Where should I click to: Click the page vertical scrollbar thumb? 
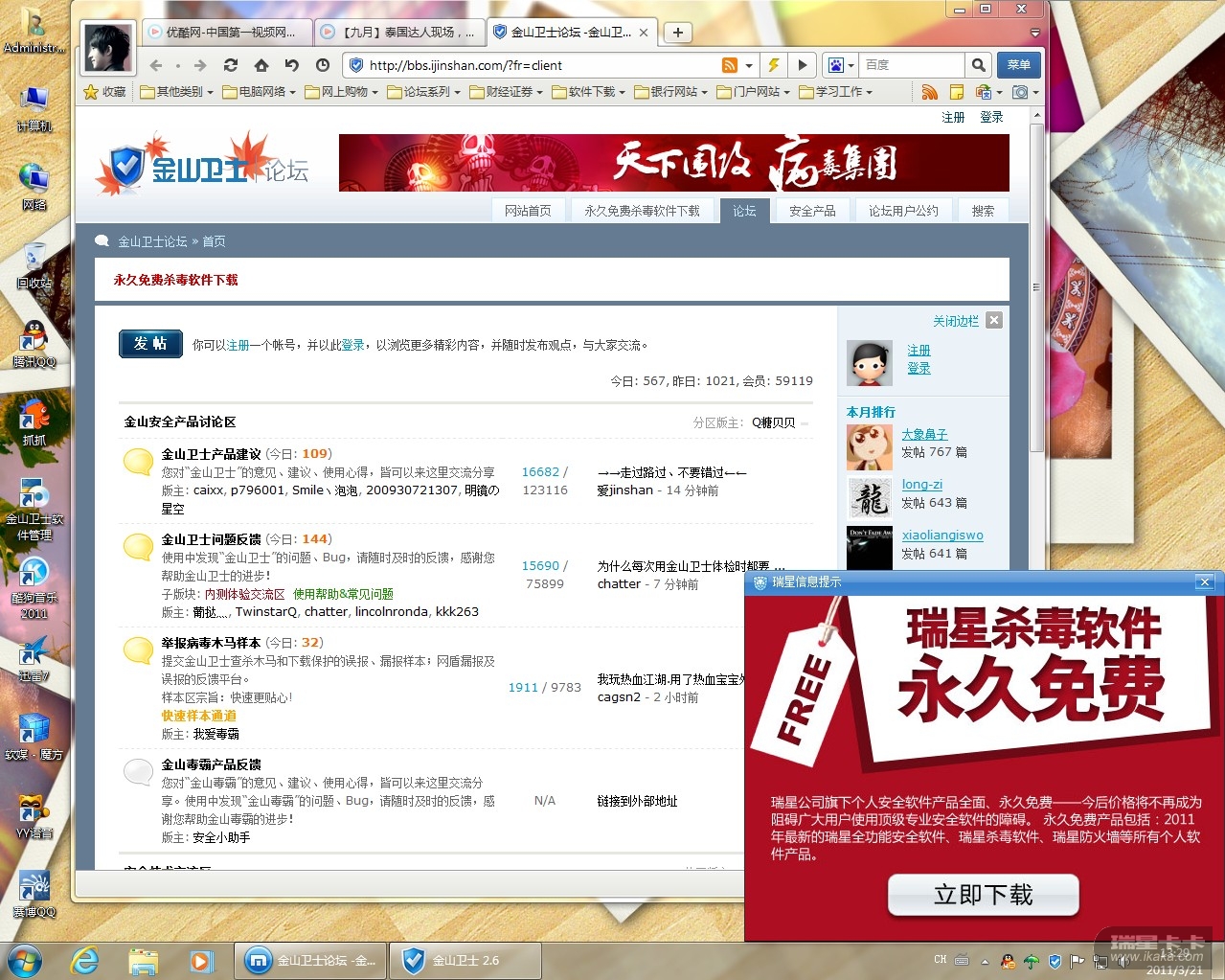[x=1035, y=287]
